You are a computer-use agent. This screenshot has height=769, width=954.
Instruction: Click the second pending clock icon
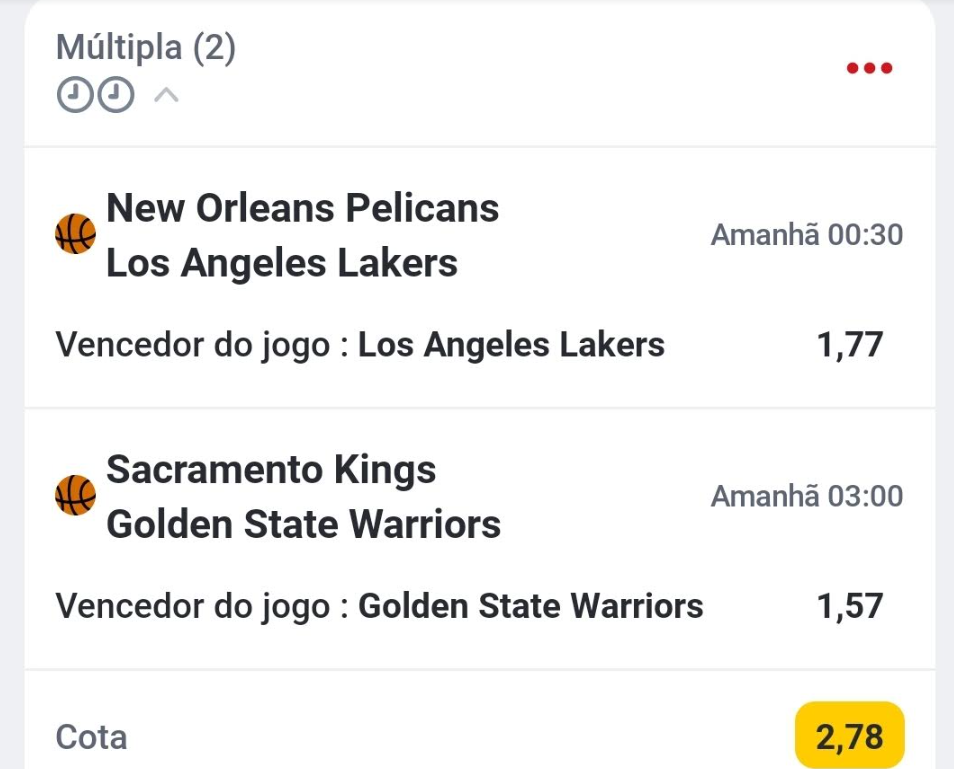117,96
